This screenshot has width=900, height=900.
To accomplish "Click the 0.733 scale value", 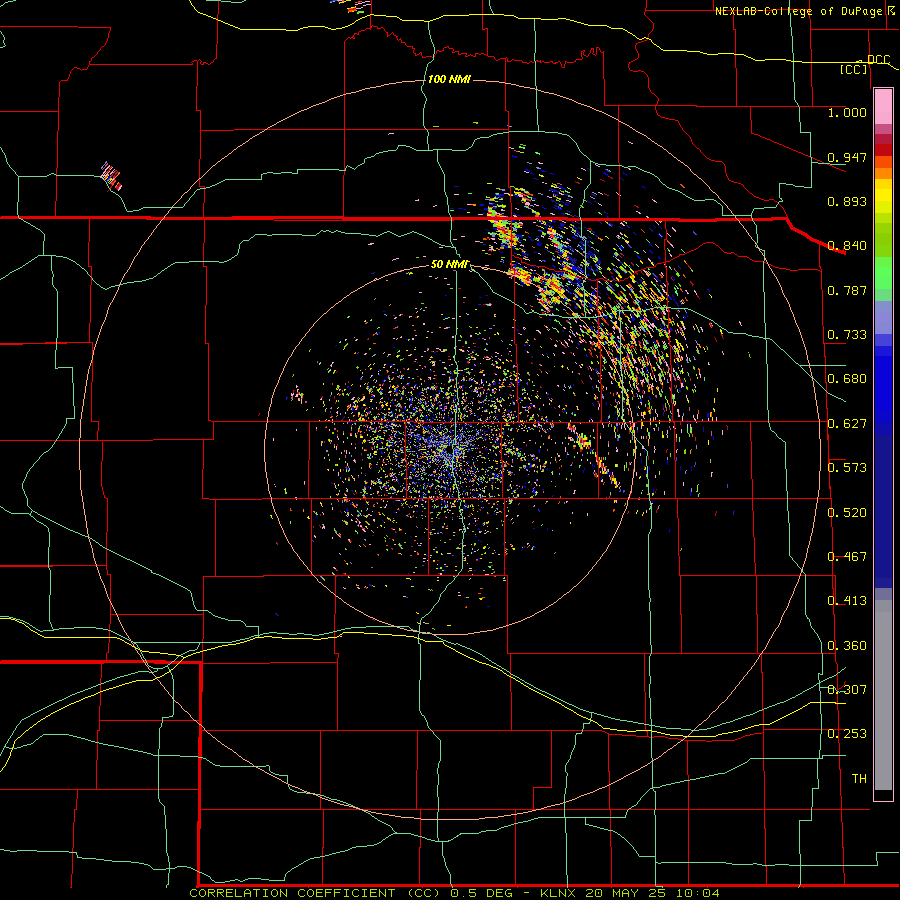I will pyautogui.click(x=847, y=334).
